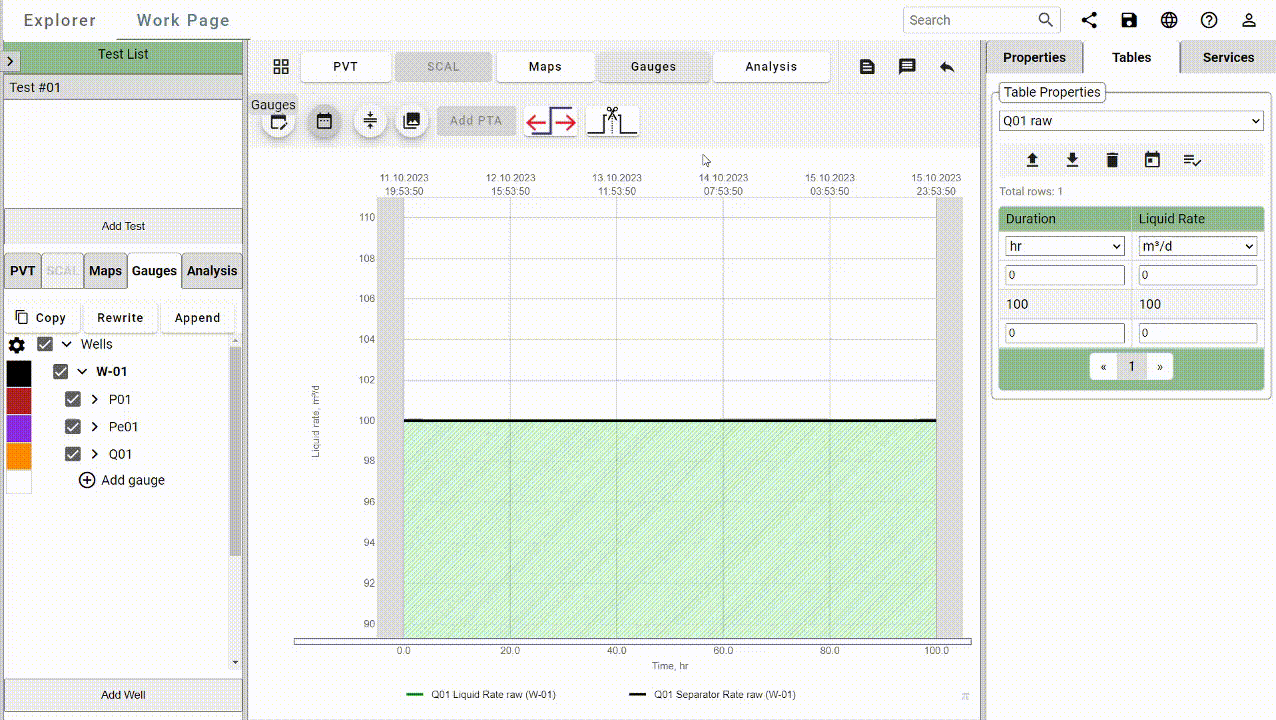Open the wells settings gear icon

coord(17,345)
